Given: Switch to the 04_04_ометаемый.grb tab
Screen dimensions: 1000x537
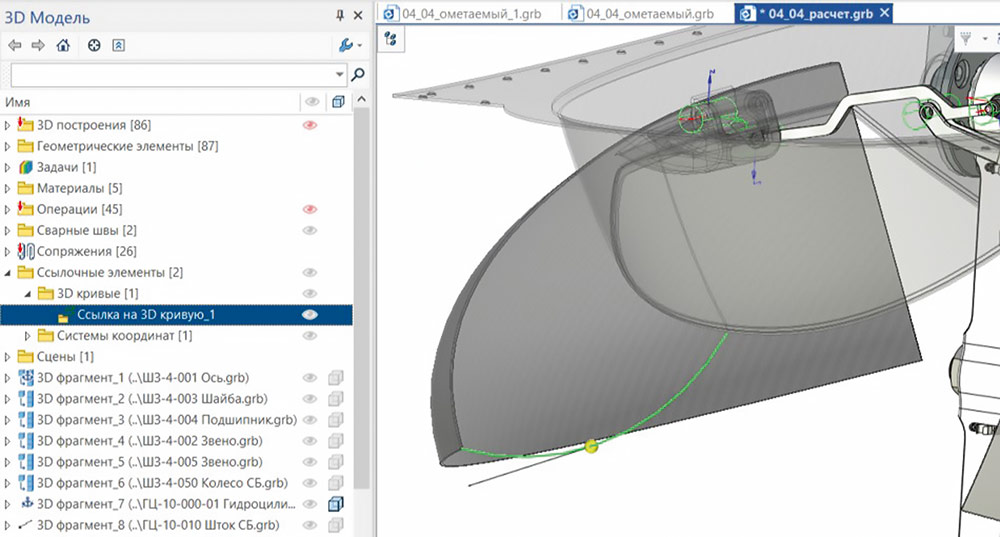Looking at the screenshot, I should pos(649,13).
